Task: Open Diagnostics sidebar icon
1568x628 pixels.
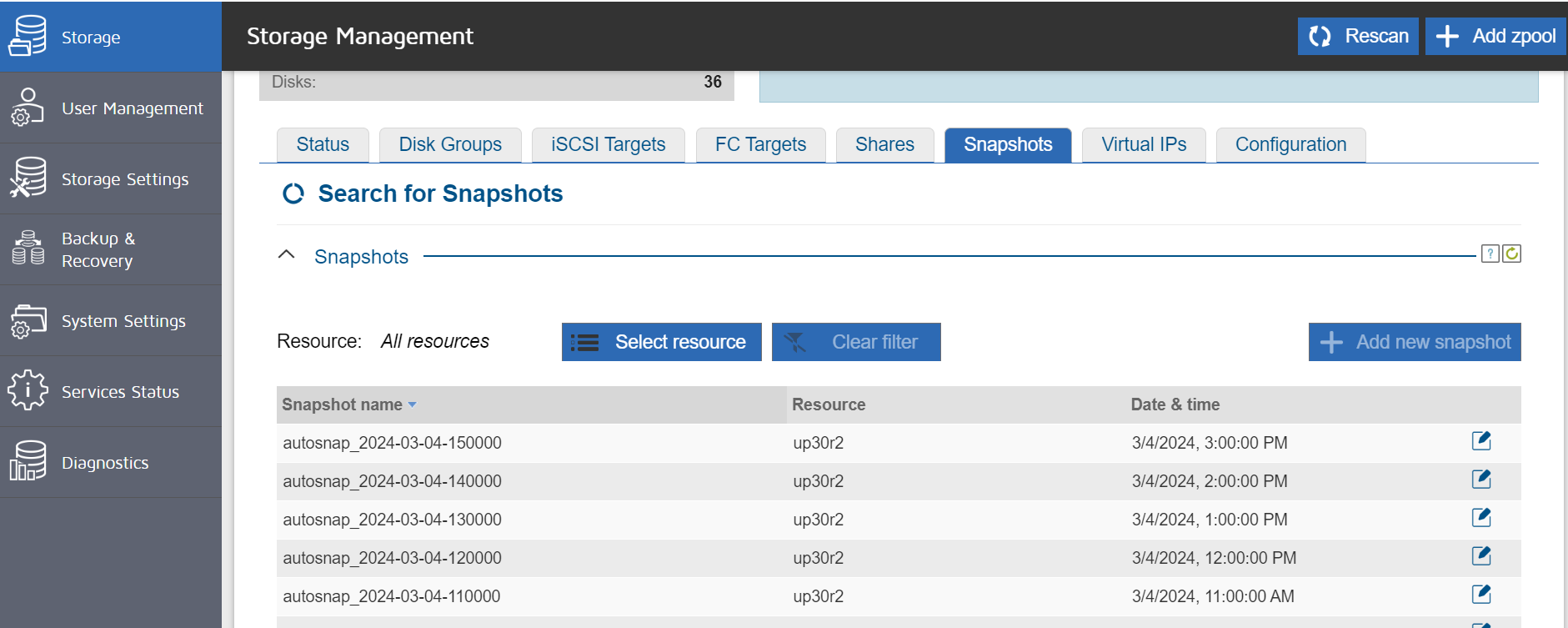Action: (x=27, y=461)
